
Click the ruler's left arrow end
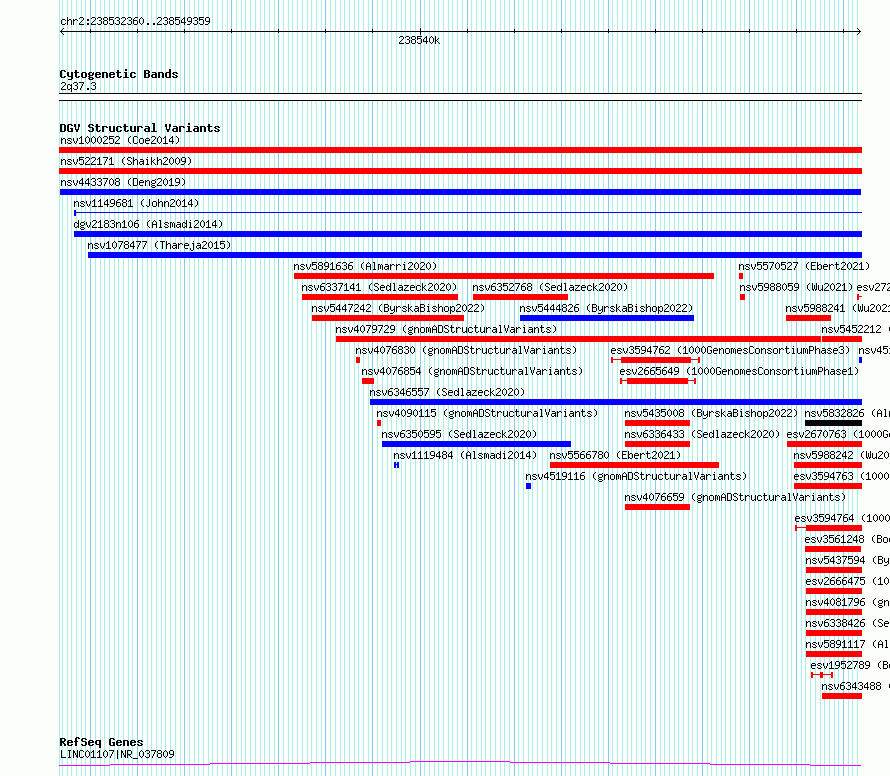pyautogui.click(x=62, y=32)
